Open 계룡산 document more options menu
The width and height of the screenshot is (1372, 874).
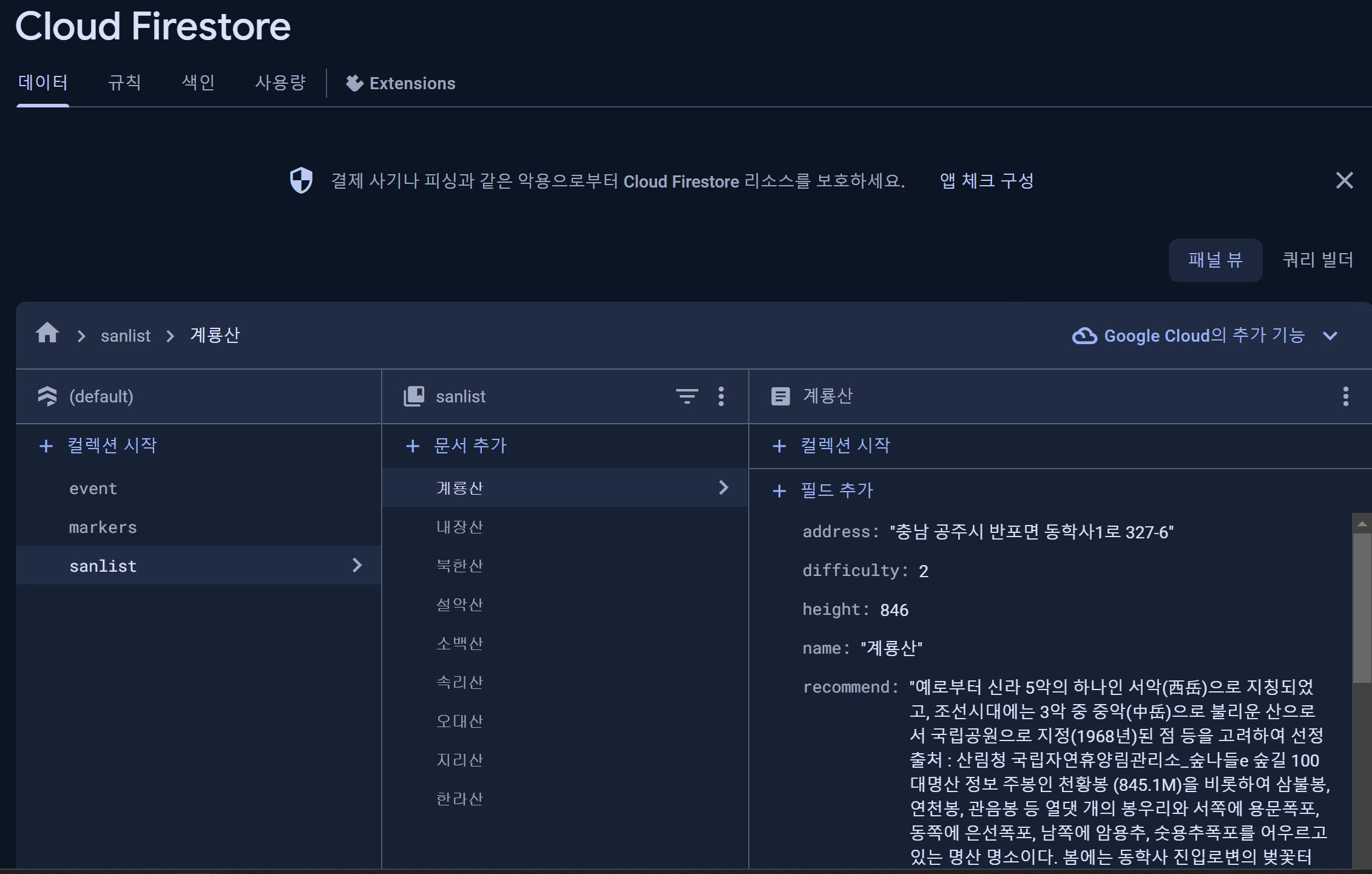coord(1345,396)
